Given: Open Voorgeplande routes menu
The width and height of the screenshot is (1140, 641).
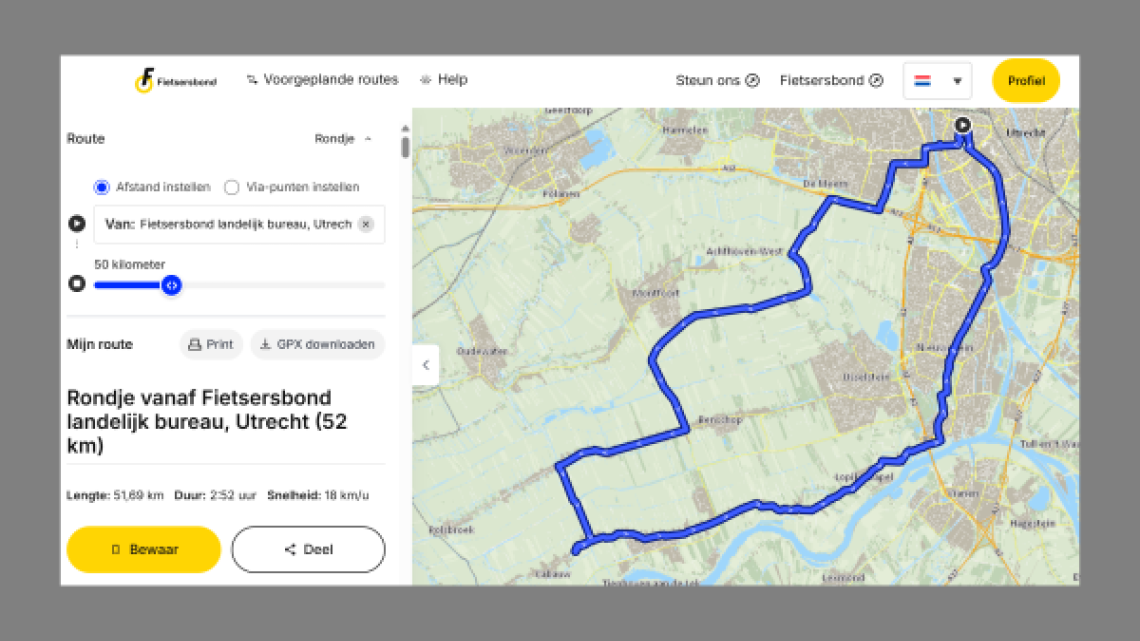Looking at the screenshot, I should click(322, 80).
